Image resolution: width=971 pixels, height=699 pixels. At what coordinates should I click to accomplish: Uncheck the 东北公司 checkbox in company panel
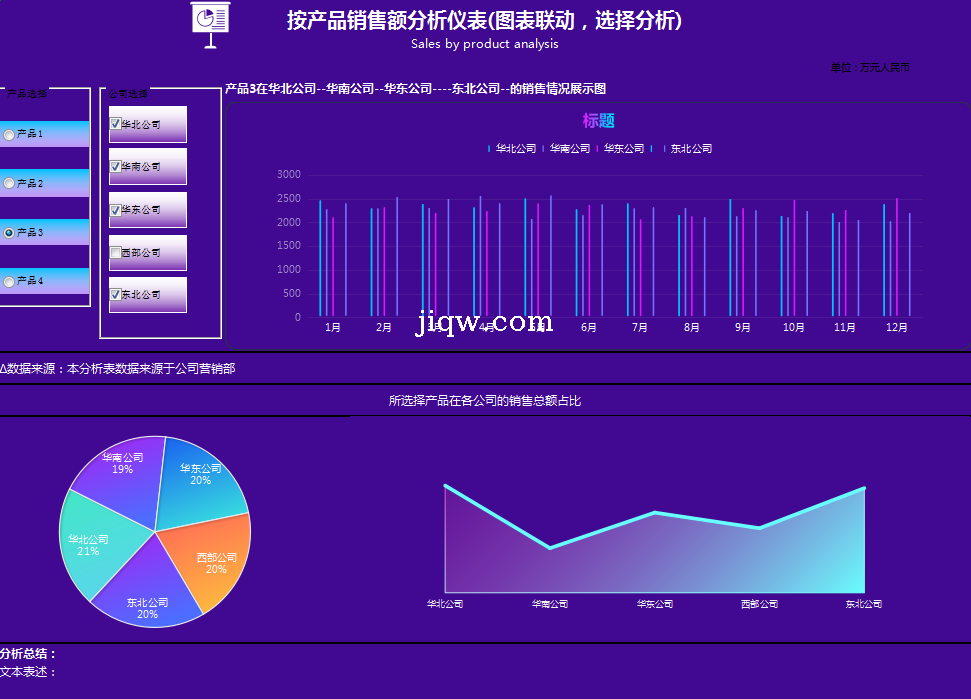[116, 295]
